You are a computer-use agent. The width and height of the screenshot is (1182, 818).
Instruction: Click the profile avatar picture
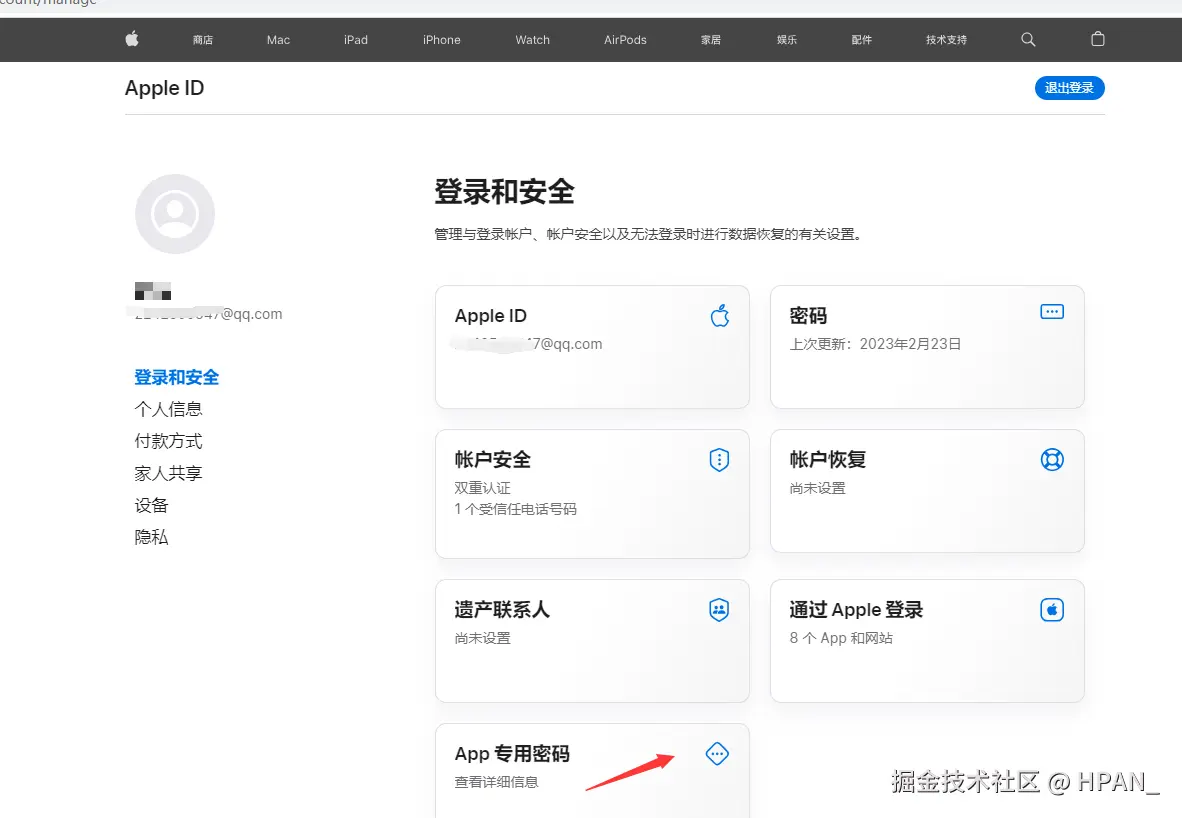pos(175,214)
